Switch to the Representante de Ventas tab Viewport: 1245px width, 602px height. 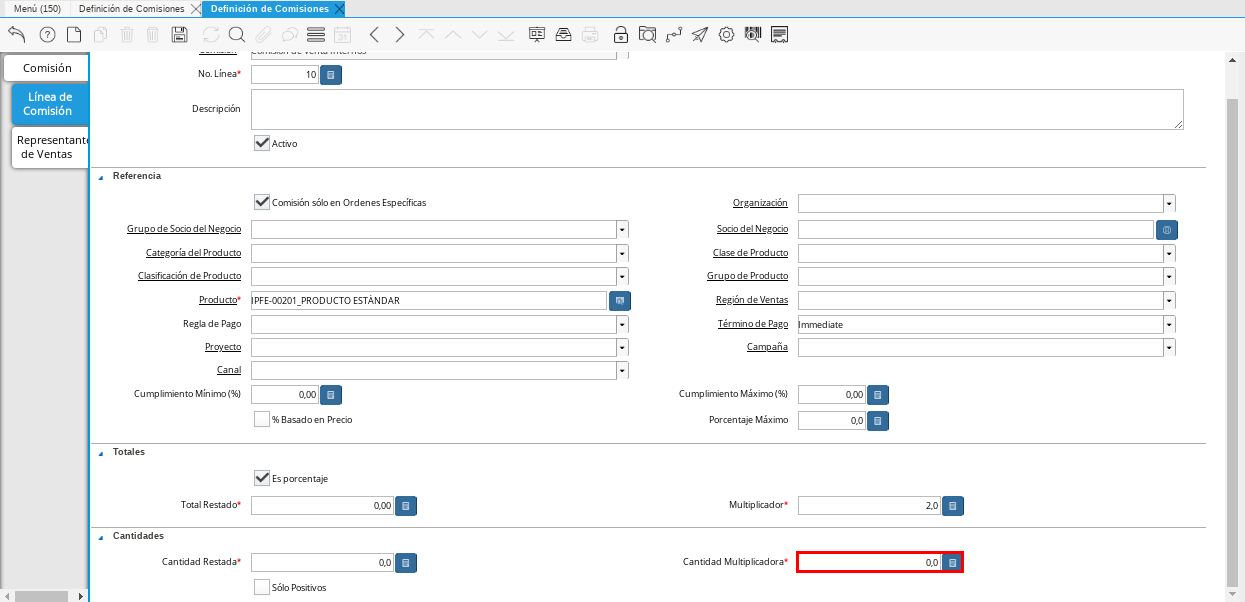tap(52, 147)
